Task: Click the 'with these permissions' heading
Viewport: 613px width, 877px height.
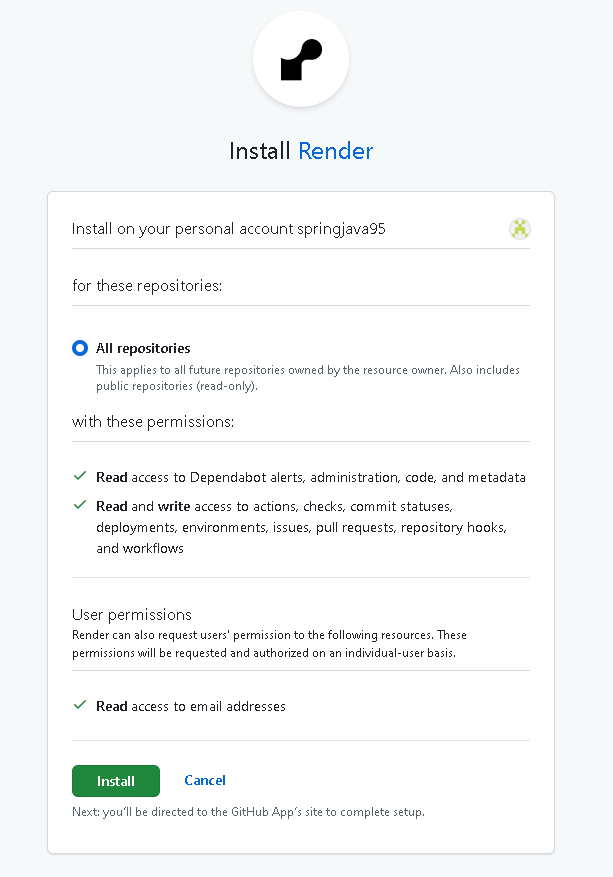Action: point(153,422)
